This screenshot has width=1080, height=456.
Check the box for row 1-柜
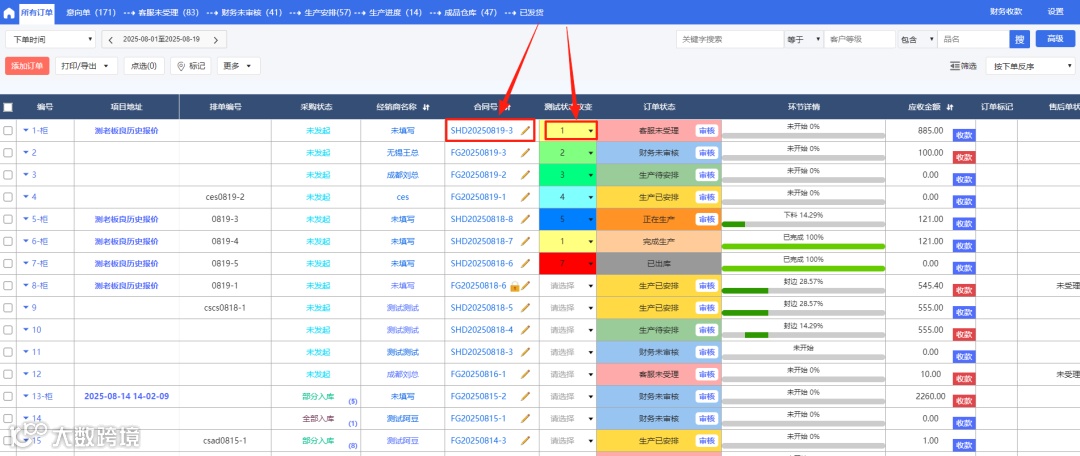(8, 130)
